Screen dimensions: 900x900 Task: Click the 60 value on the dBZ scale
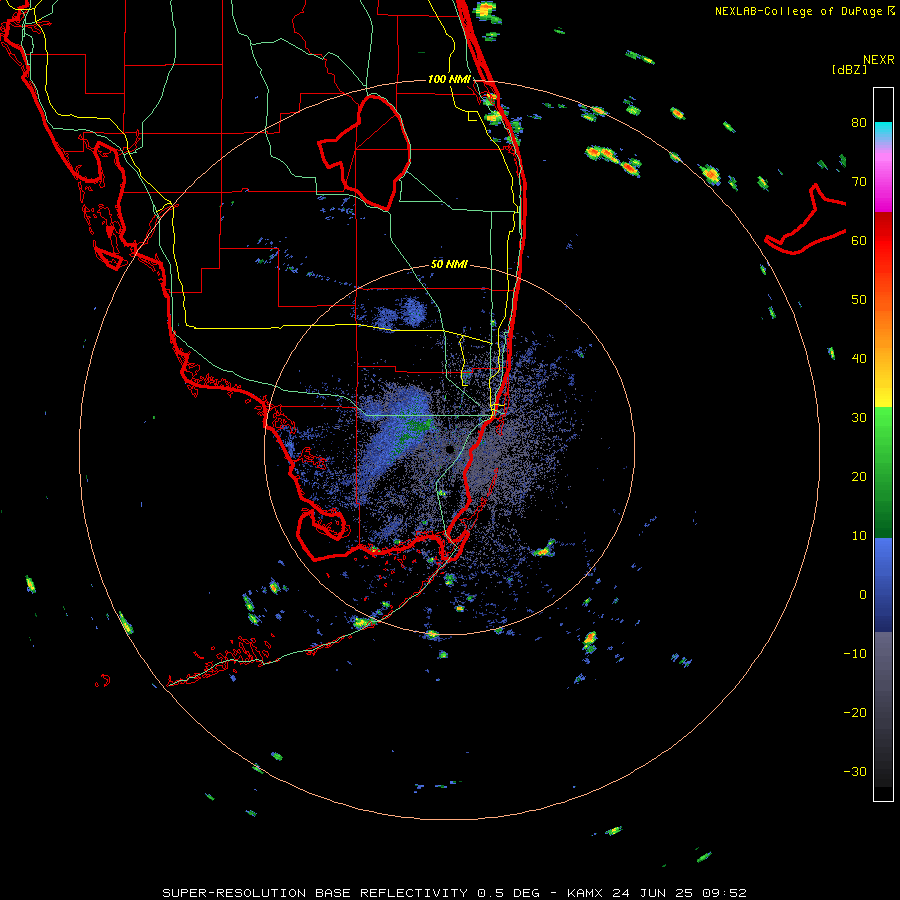pyautogui.click(x=859, y=240)
